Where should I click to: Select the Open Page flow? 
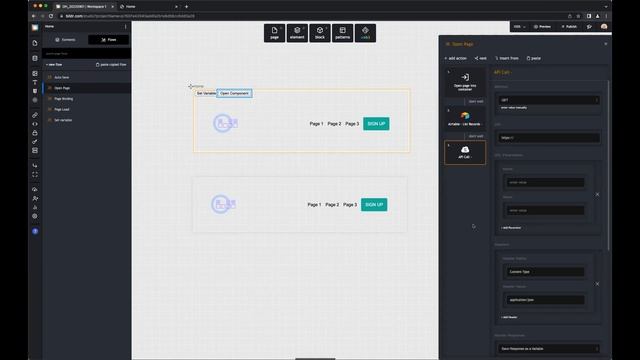pyautogui.click(x=87, y=88)
